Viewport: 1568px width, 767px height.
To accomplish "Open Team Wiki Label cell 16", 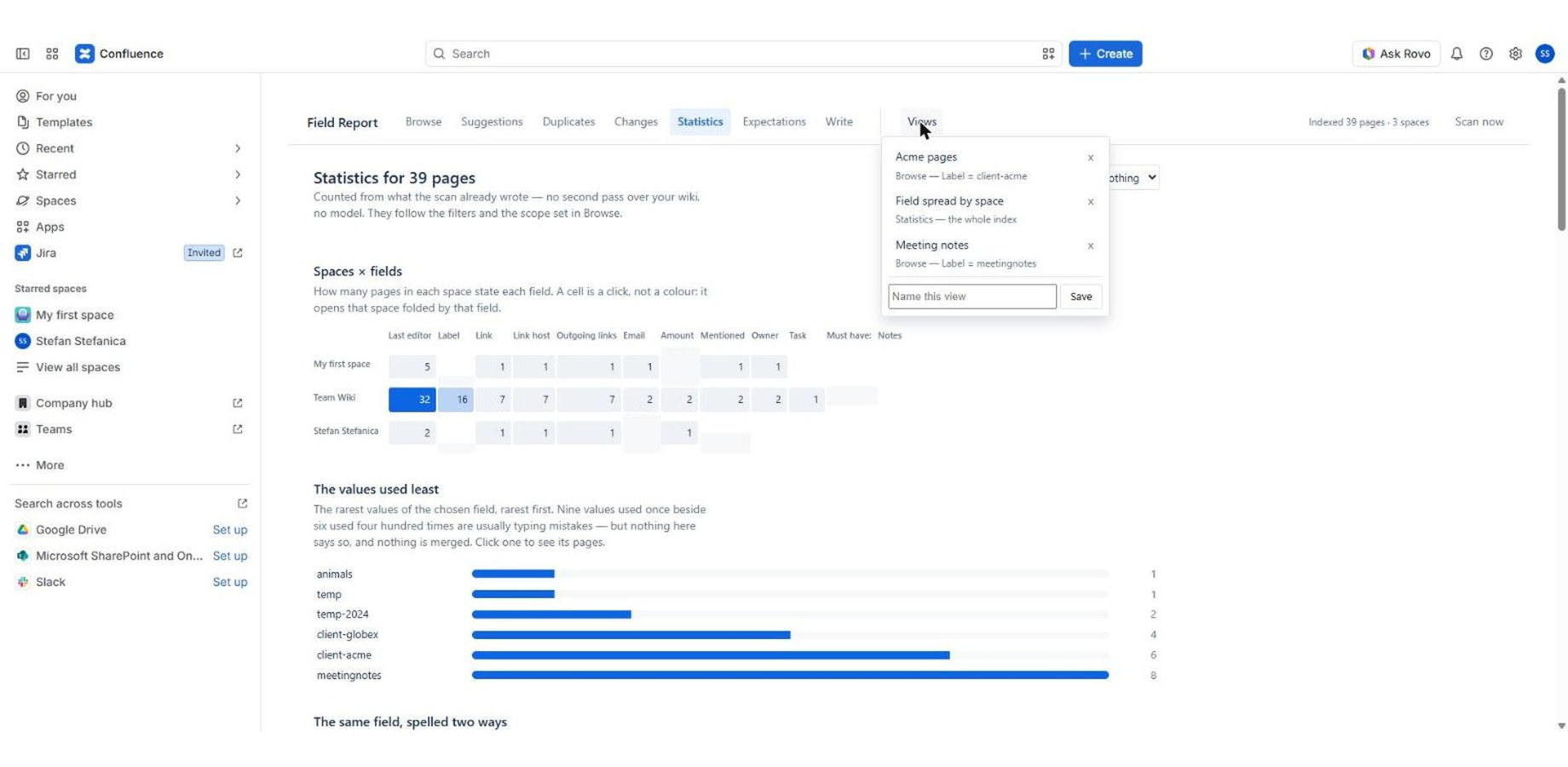I will coord(456,400).
